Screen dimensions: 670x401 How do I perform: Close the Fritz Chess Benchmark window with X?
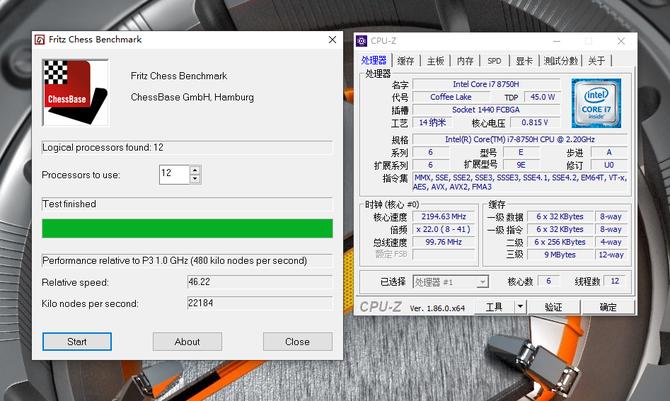332,40
